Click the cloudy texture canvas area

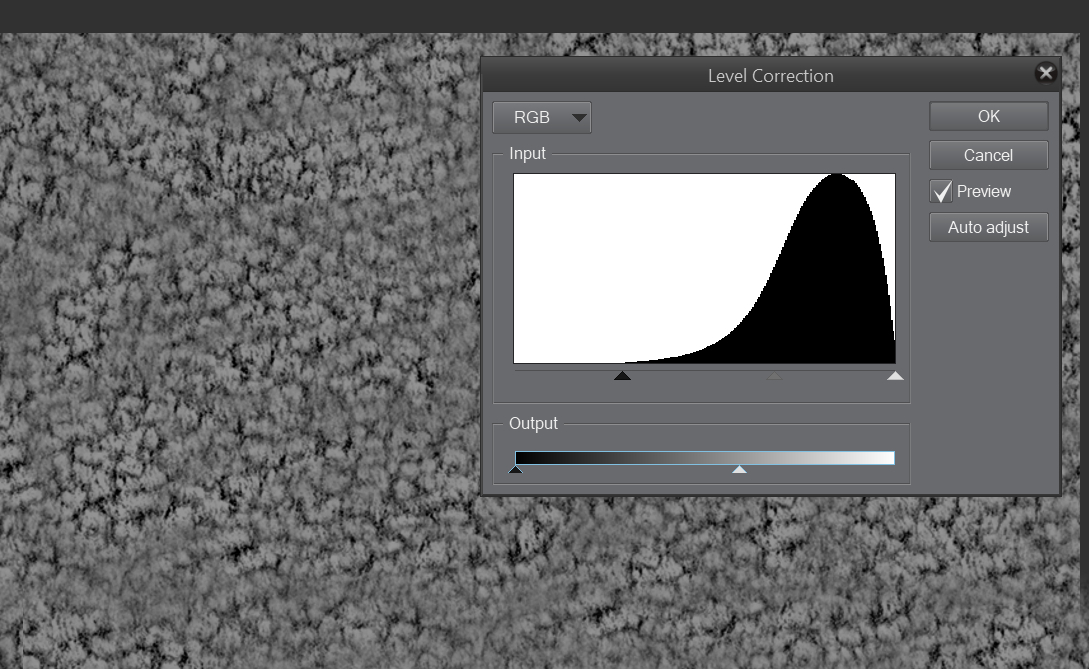(240, 400)
